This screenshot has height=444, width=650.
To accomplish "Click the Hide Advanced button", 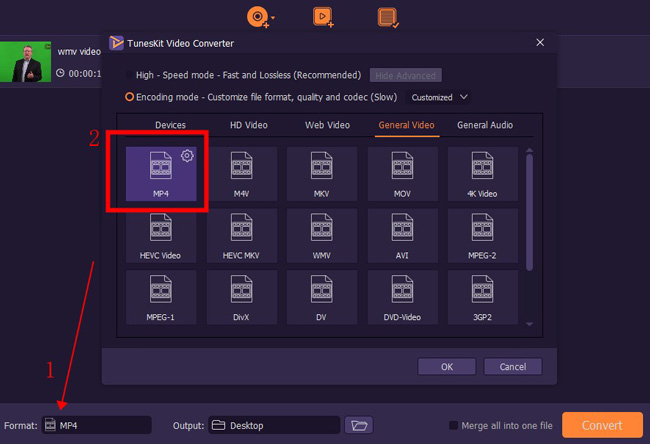I will (405, 75).
